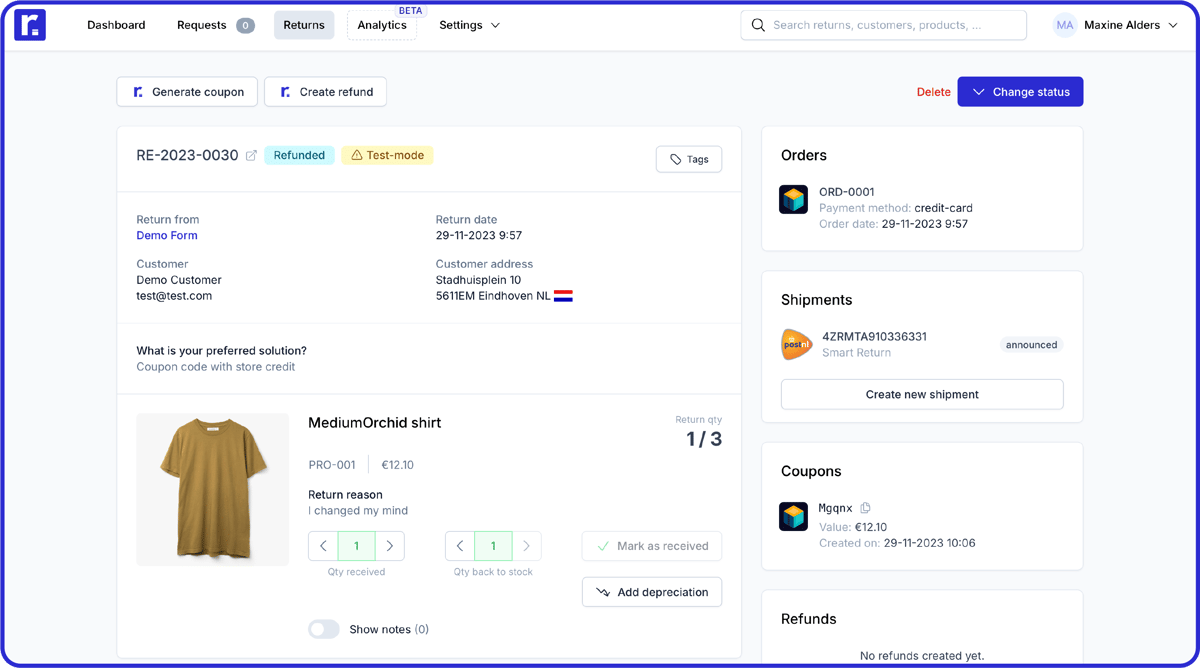Increase the Qty received value
The image size is (1200, 668).
pyautogui.click(x=390, y=546)
